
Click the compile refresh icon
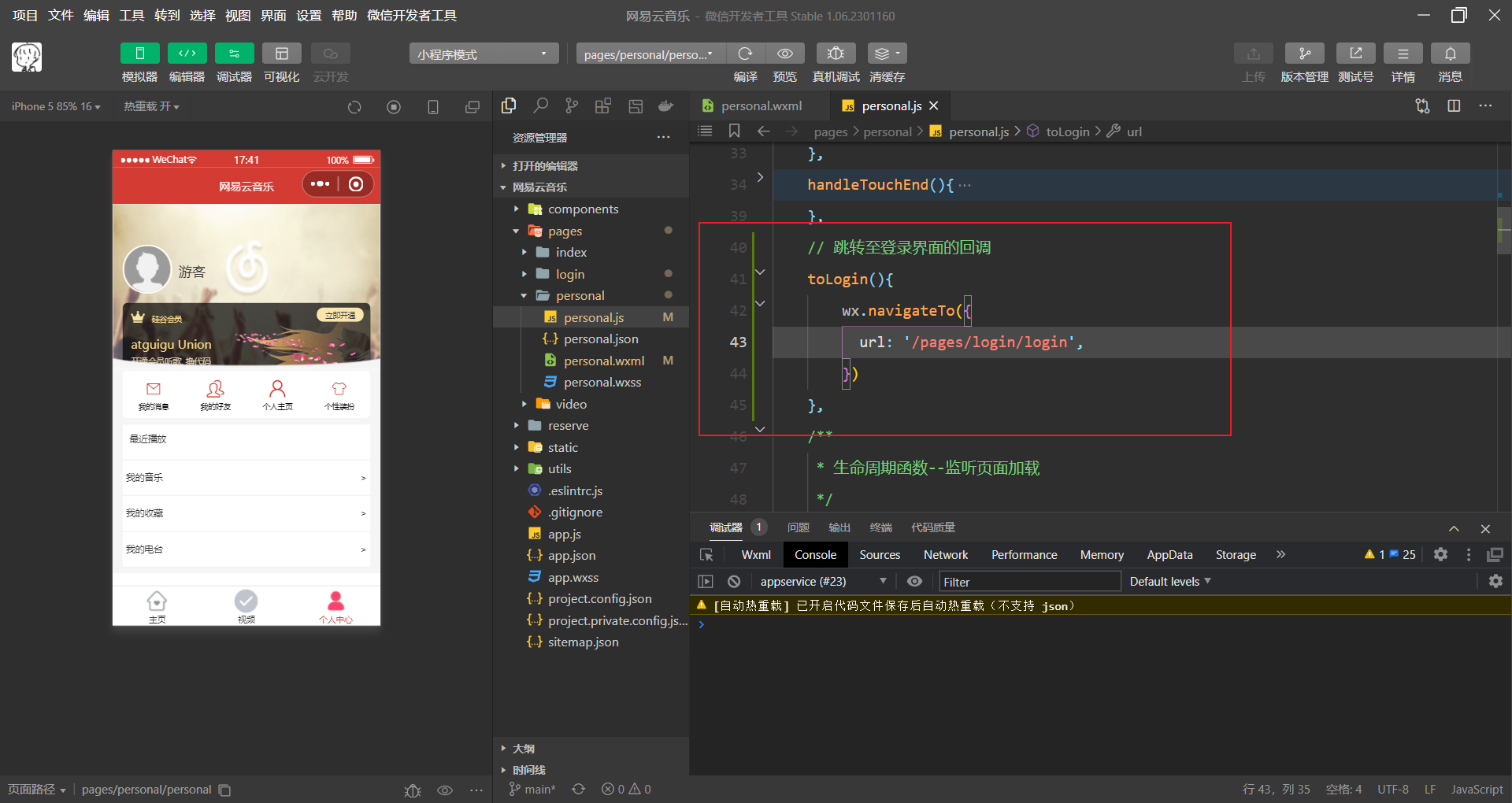point(745,54)
